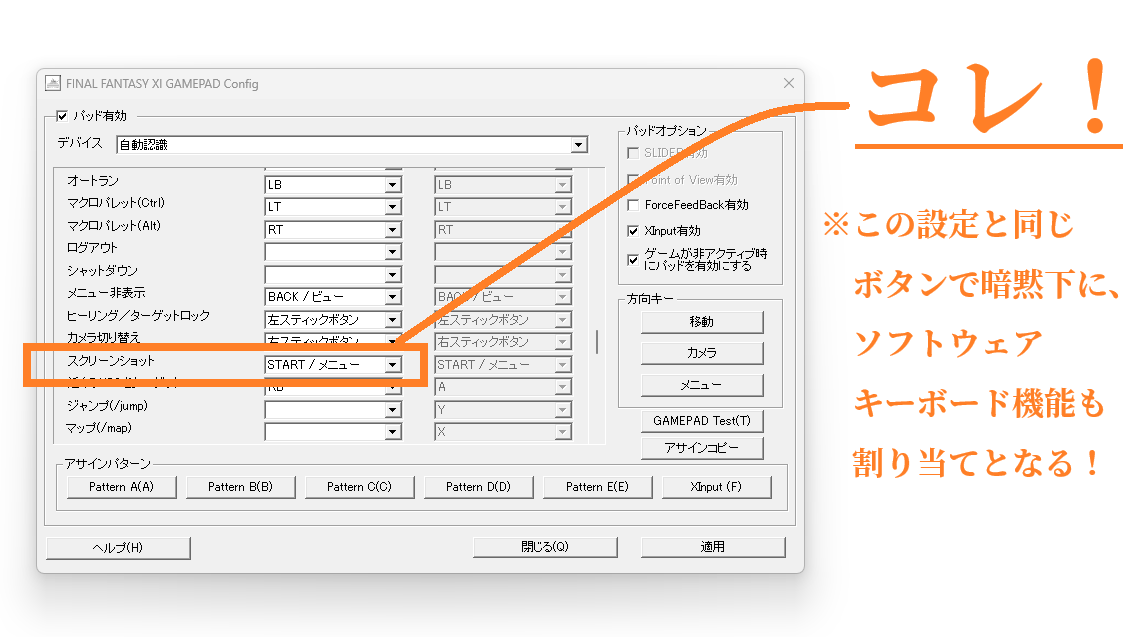Apply Pattern E(E) assignment

(x=597, y=487)
